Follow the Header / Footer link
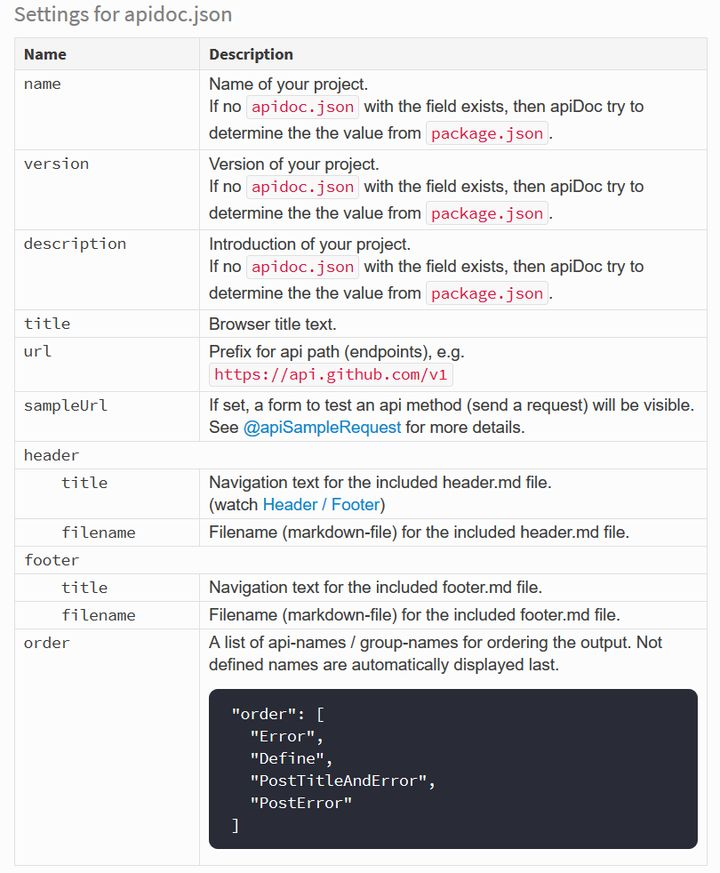This screenshot has height=873, width=720. tap(321, 504)
